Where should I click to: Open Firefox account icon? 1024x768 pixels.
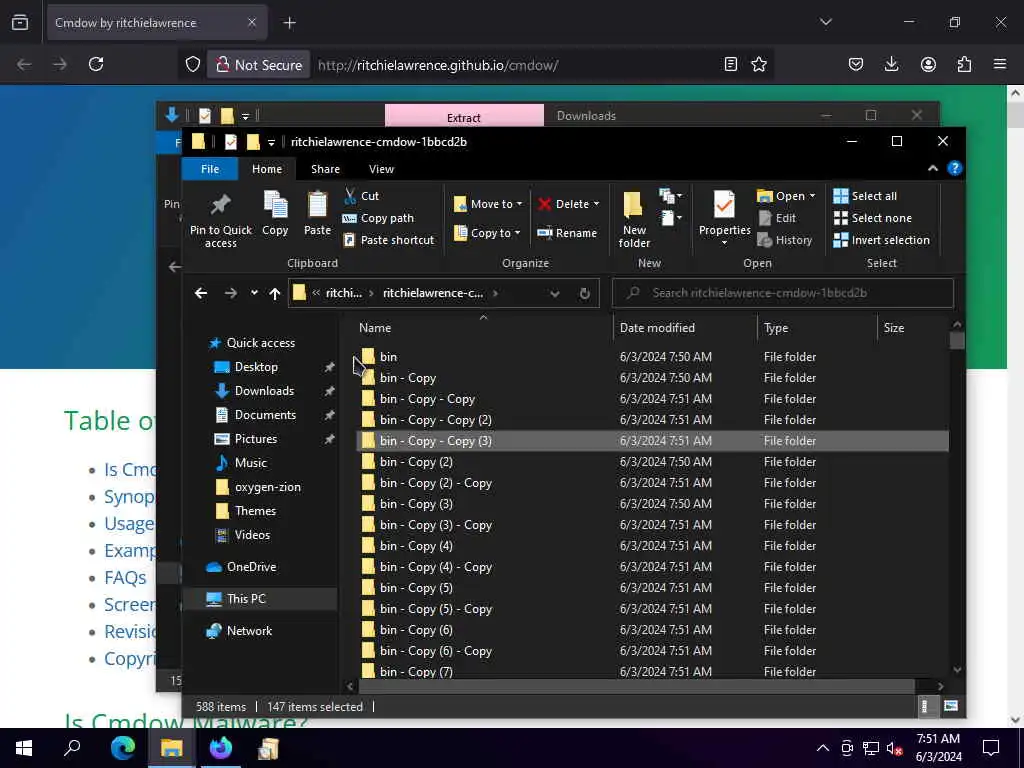click(x=928, y=64)
